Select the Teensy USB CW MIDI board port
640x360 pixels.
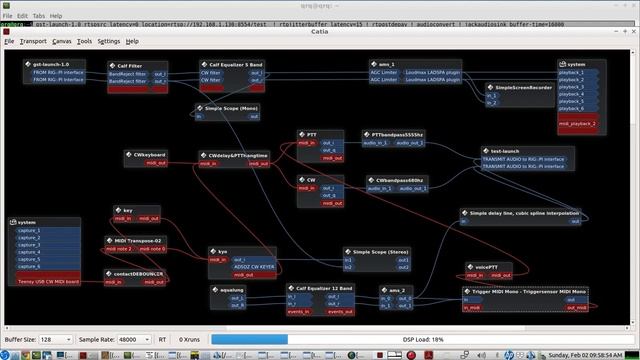coord(48,282)
